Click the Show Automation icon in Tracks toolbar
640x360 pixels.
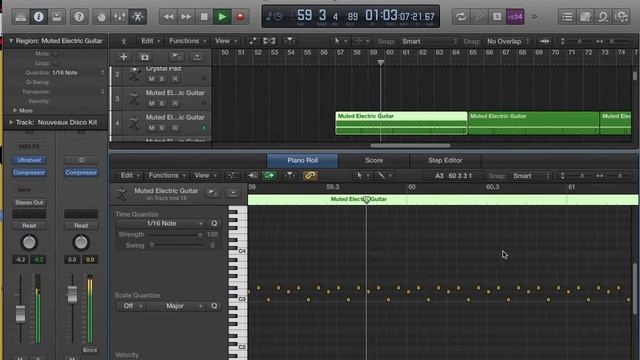253,41
